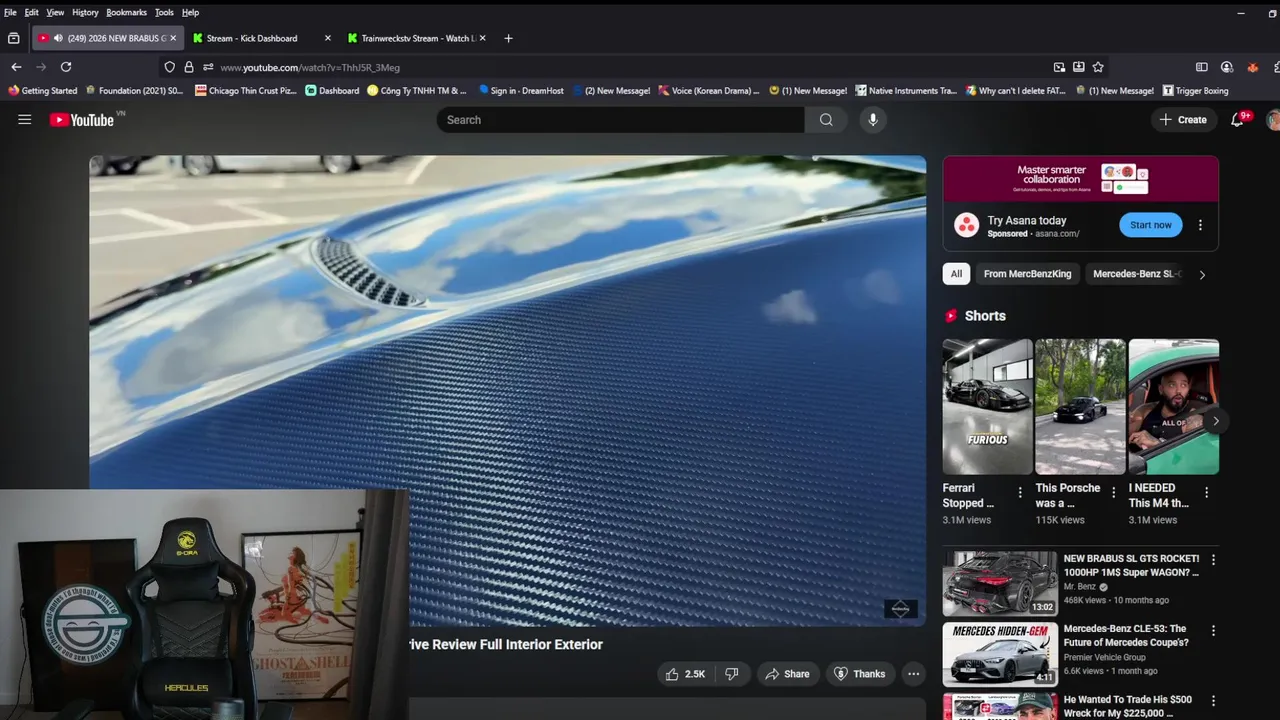Open Voice (Korean Drama) bookmark
This screenshot has height=720, width=1280.
pos(709,90)
